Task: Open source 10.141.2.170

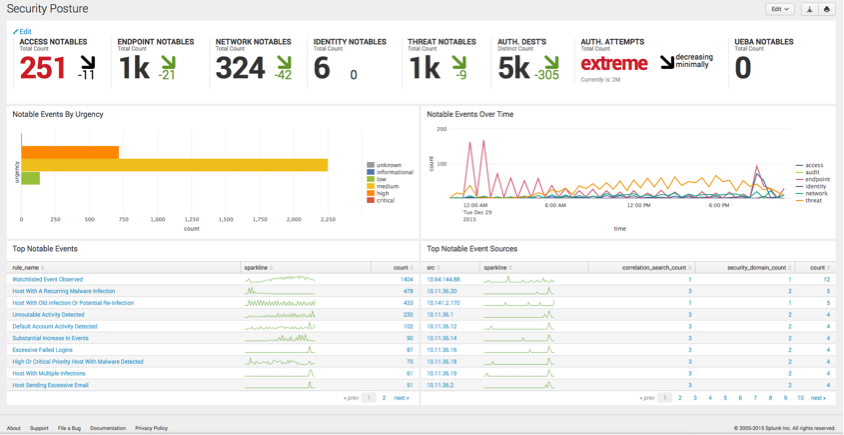Action: coord(444,303)
